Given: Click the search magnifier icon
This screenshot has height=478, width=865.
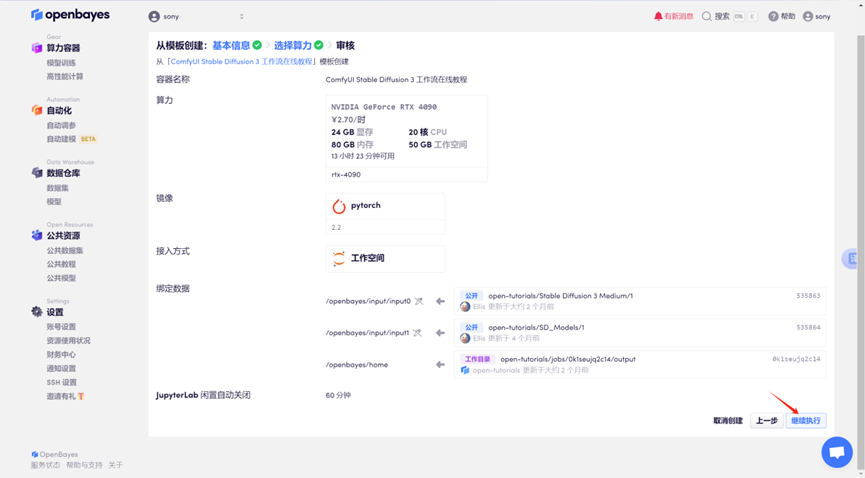Looking at the screenshot, I should coord(706,17).
